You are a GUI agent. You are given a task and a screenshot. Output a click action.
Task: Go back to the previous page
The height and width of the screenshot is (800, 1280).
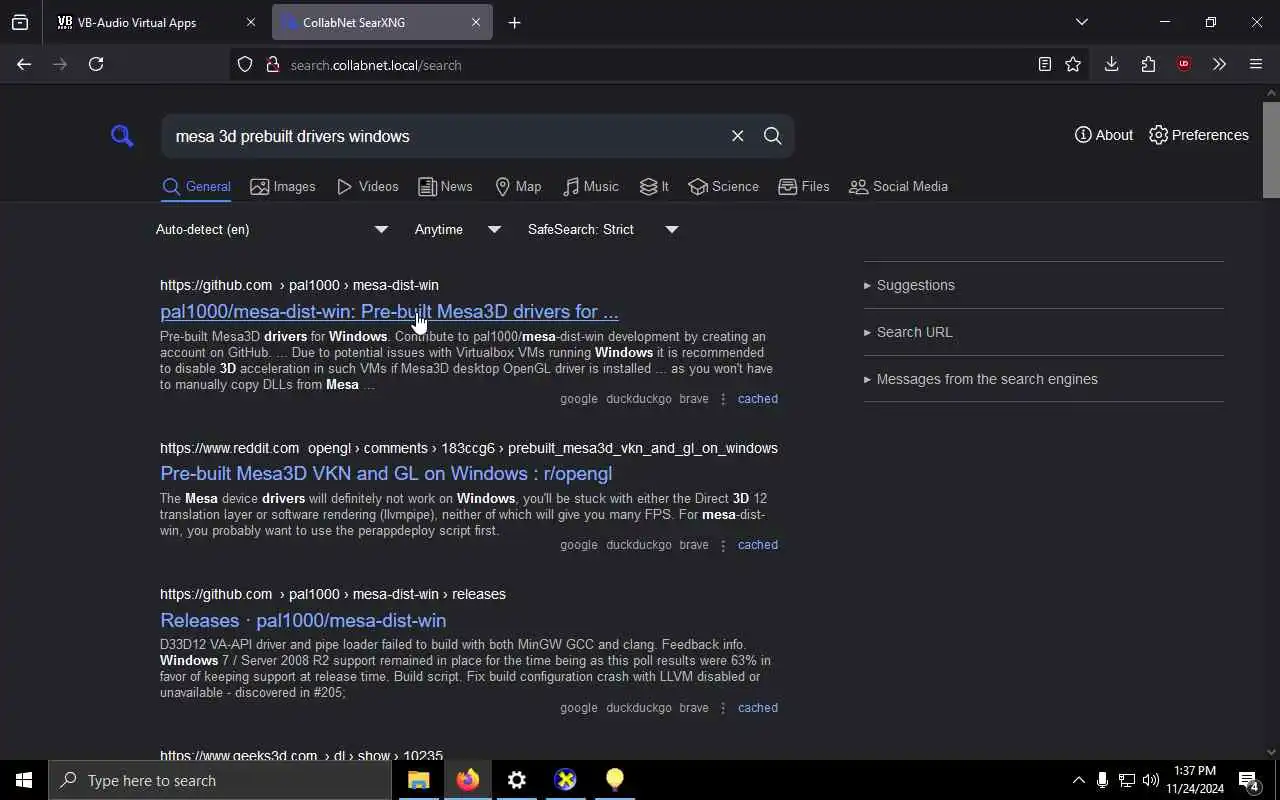[24, 64]
